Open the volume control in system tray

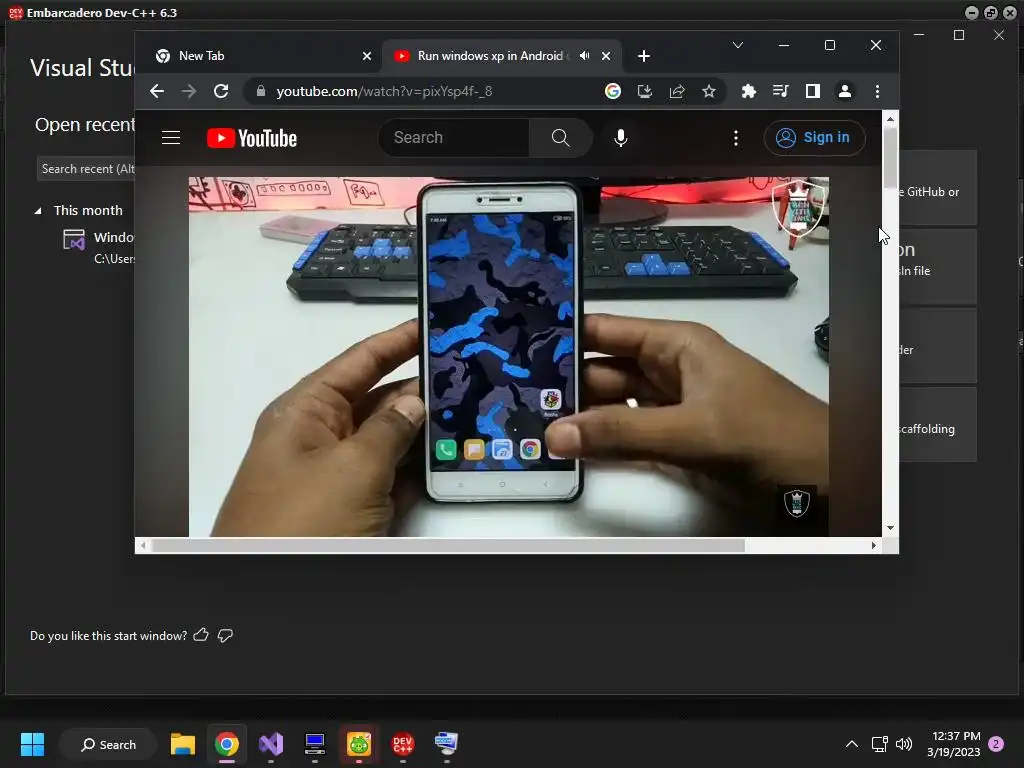click(904, 744)
